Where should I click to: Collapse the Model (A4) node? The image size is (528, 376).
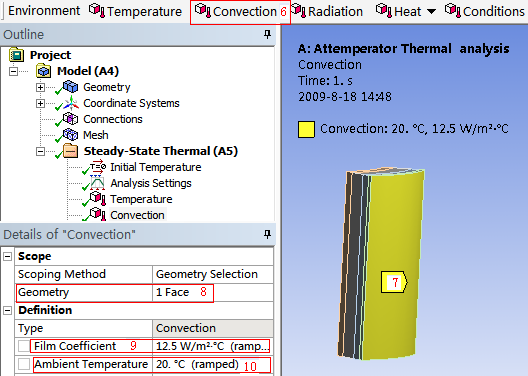click(x=13, y=71)
